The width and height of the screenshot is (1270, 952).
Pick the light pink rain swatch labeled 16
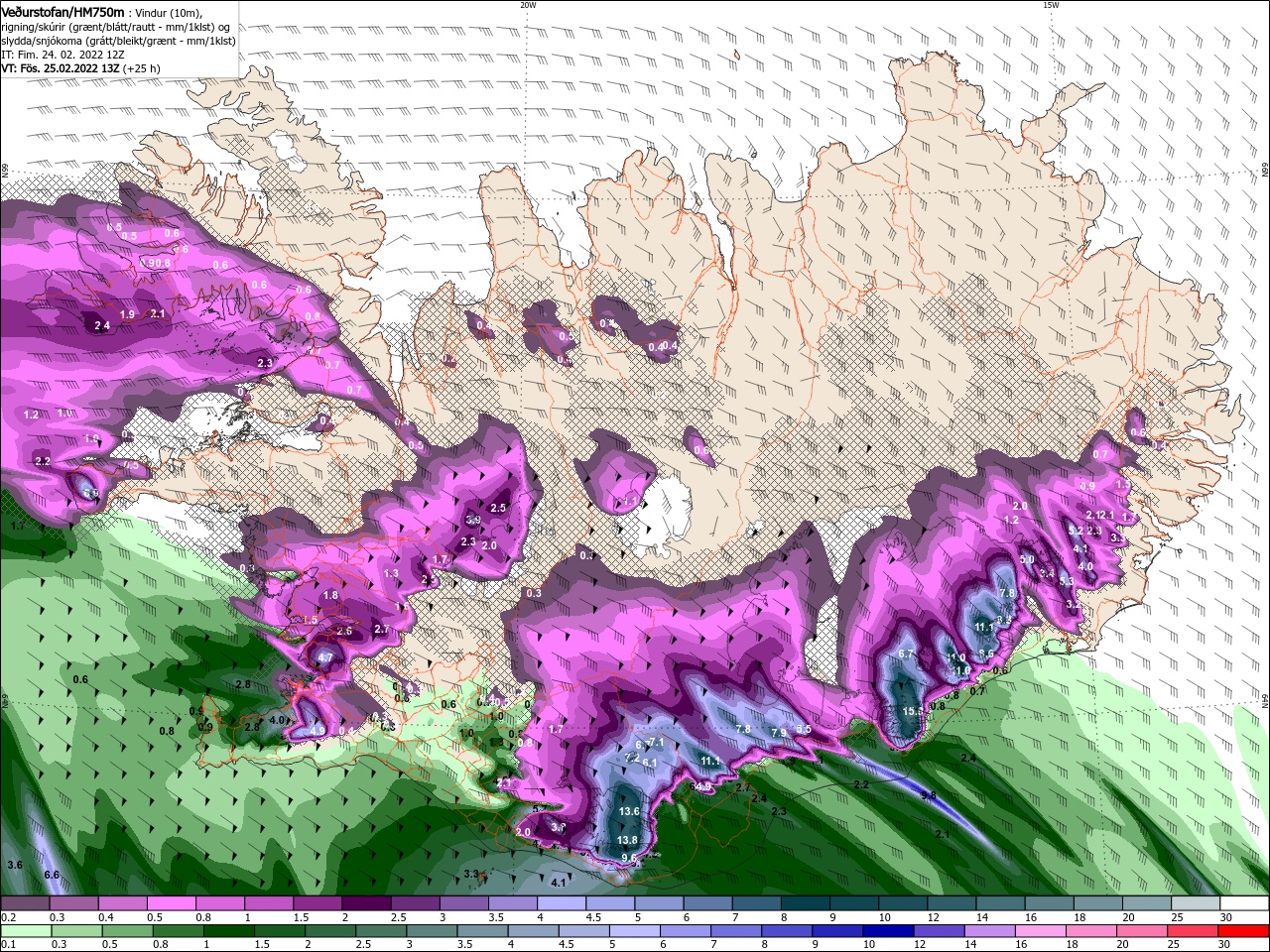[x=1041, y=931]
